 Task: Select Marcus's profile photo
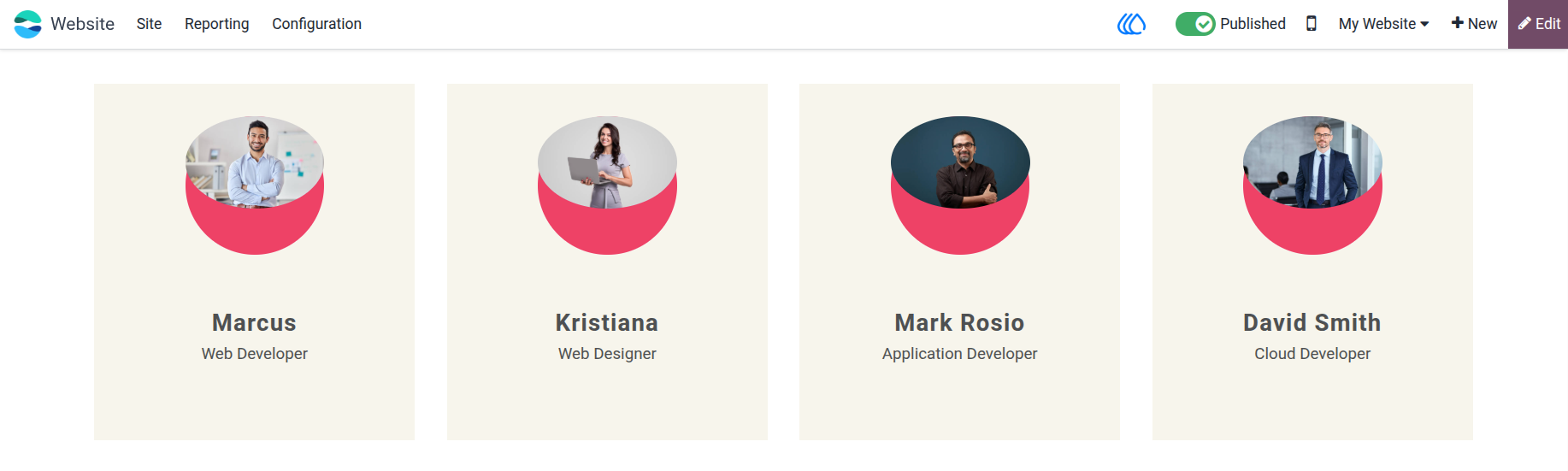point(255,162)
